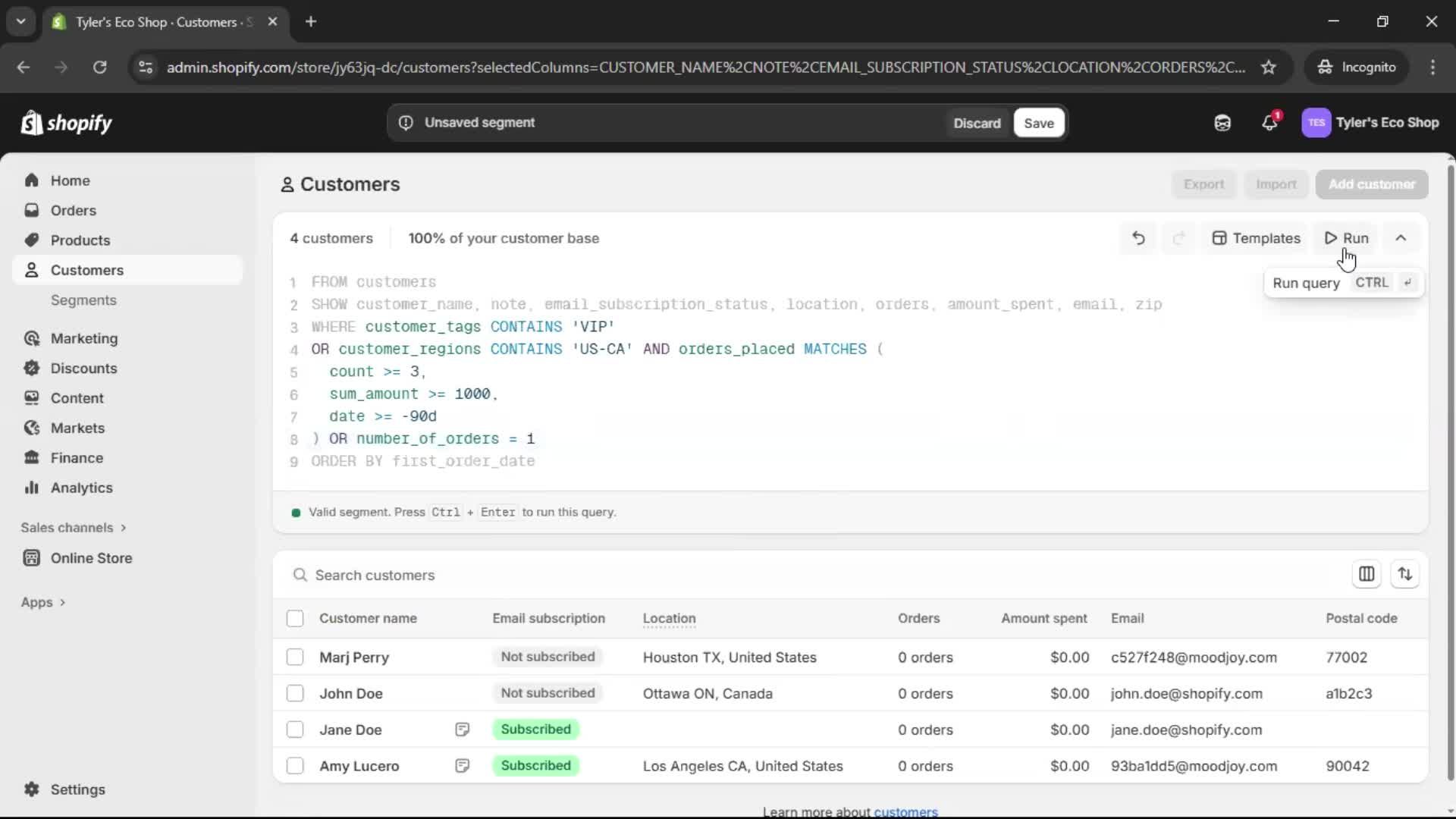Open the customers learn more link
Viewport: 1456px width, 819px height.
coord(907,811)
